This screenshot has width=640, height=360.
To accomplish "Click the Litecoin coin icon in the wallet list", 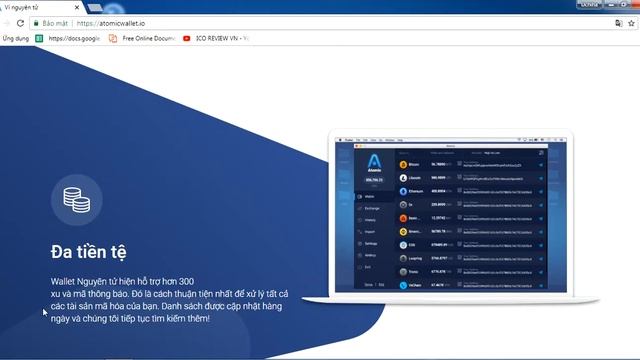I will pos(403,178).
